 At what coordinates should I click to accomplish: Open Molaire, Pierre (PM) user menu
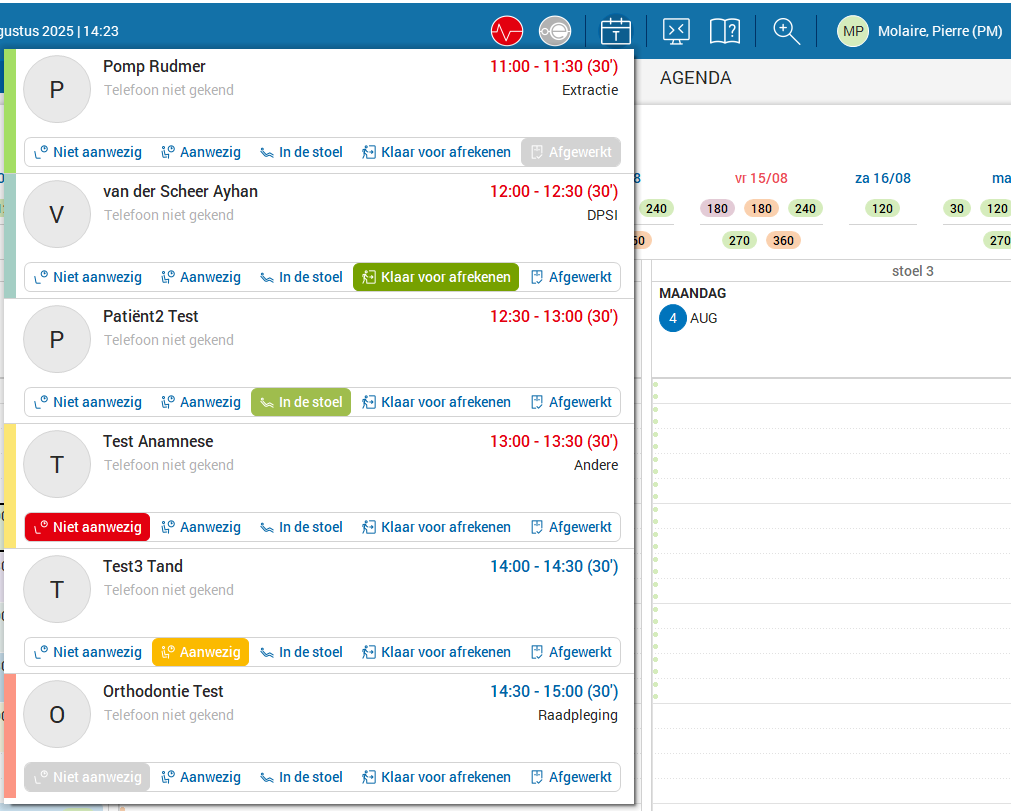click(x=939, y=31)
